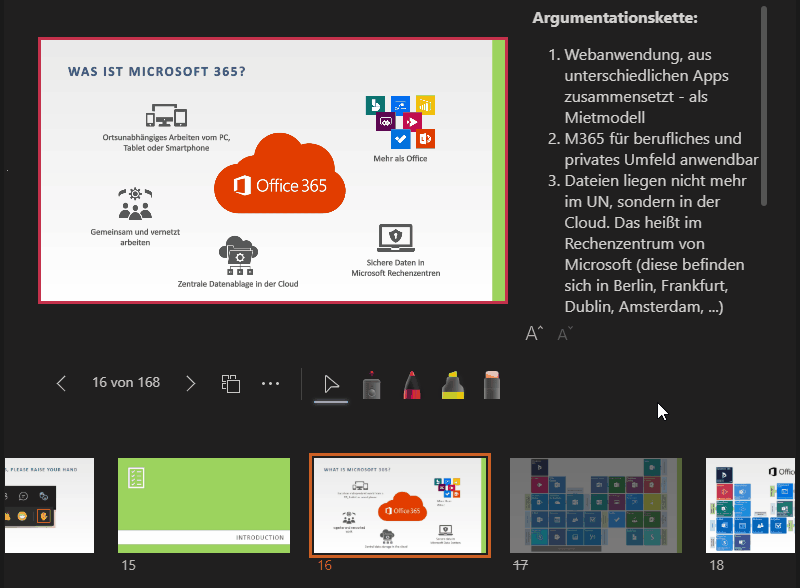Click the 'Sichere Daten in Microsoft Rechenzentren' caption
800x588 pixels.
click(396, 268)
